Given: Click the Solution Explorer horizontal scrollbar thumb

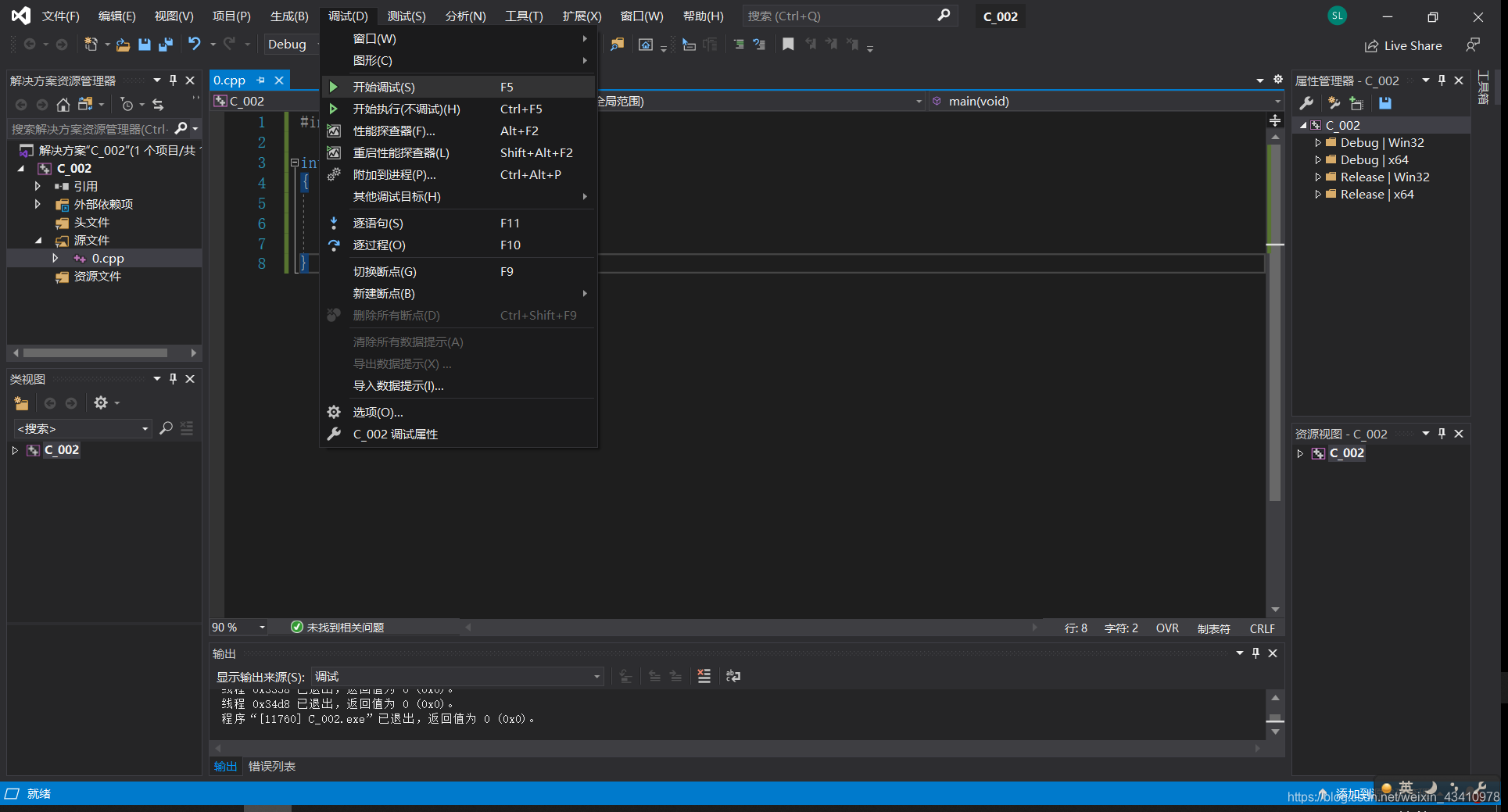Looking at the screenshot, I should click(95, 353).
